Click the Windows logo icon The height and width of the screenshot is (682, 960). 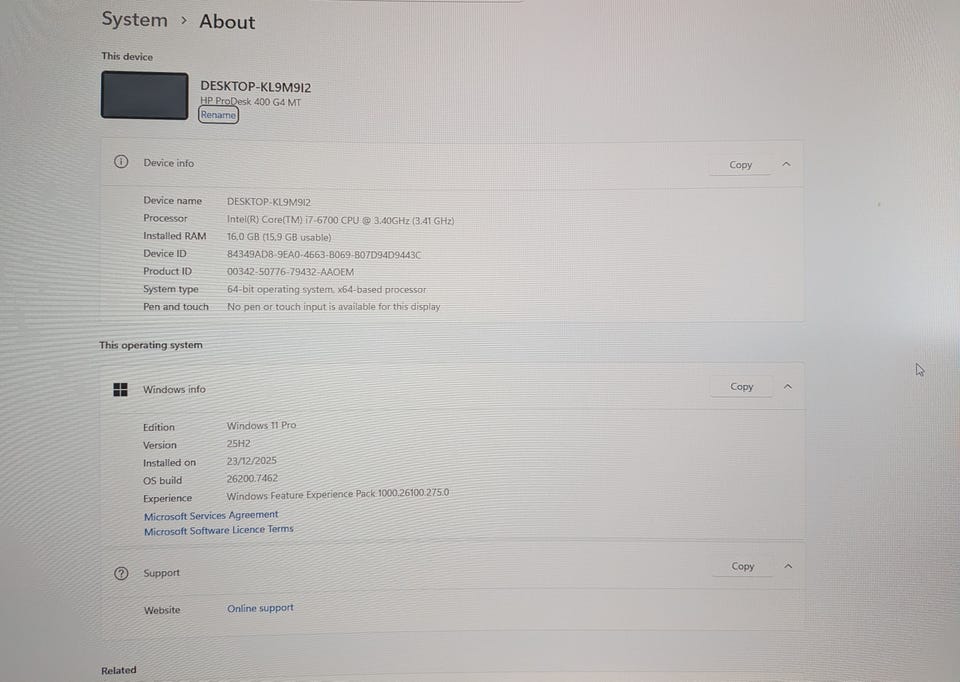point(121,389)
